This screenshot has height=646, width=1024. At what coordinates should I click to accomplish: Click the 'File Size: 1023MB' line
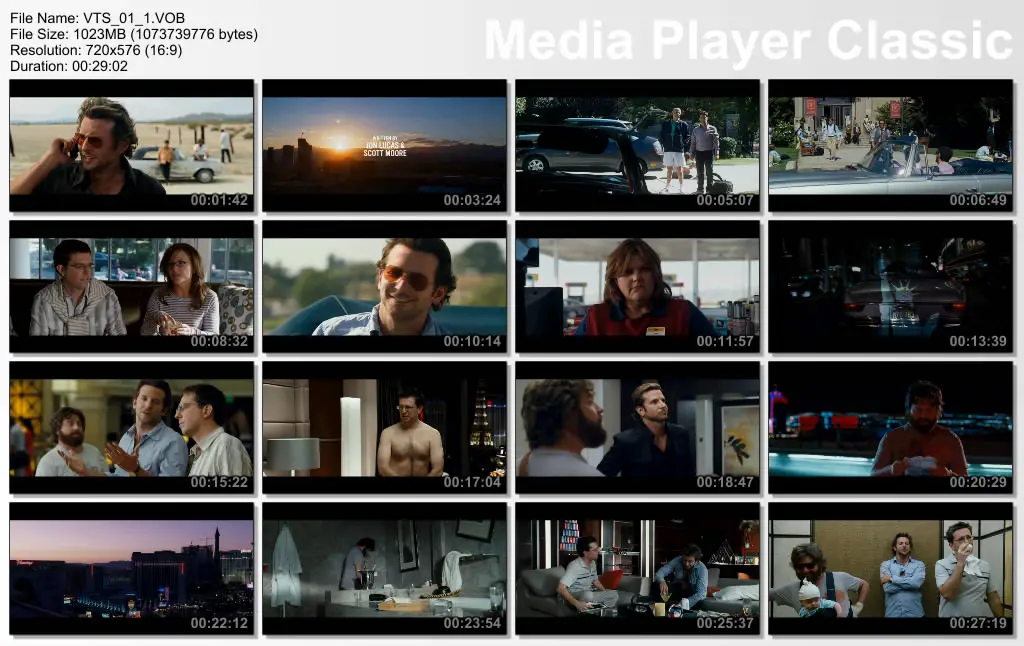coord(134,34)
